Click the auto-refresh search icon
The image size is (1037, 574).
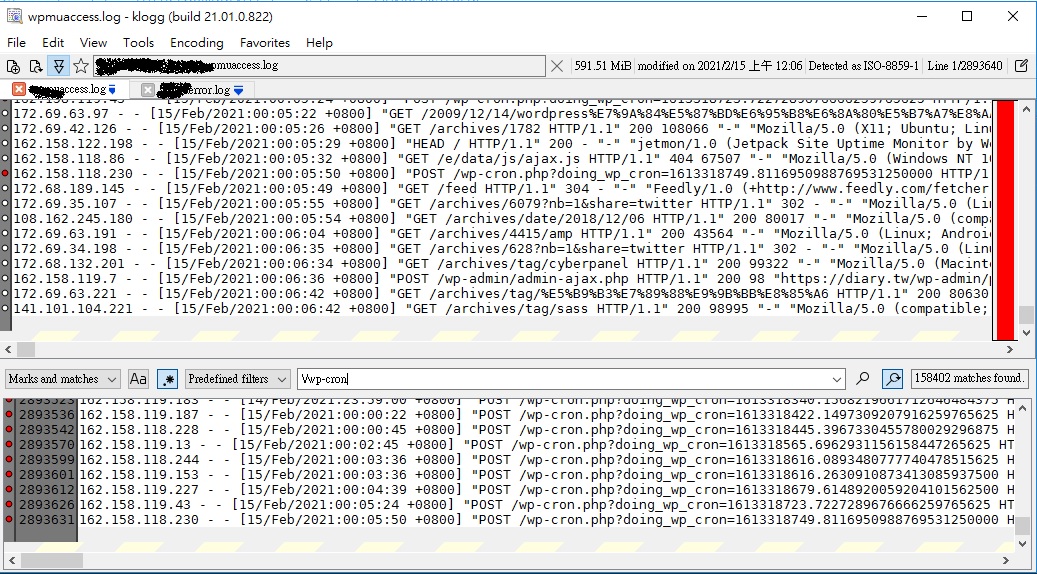pos(892,379)
